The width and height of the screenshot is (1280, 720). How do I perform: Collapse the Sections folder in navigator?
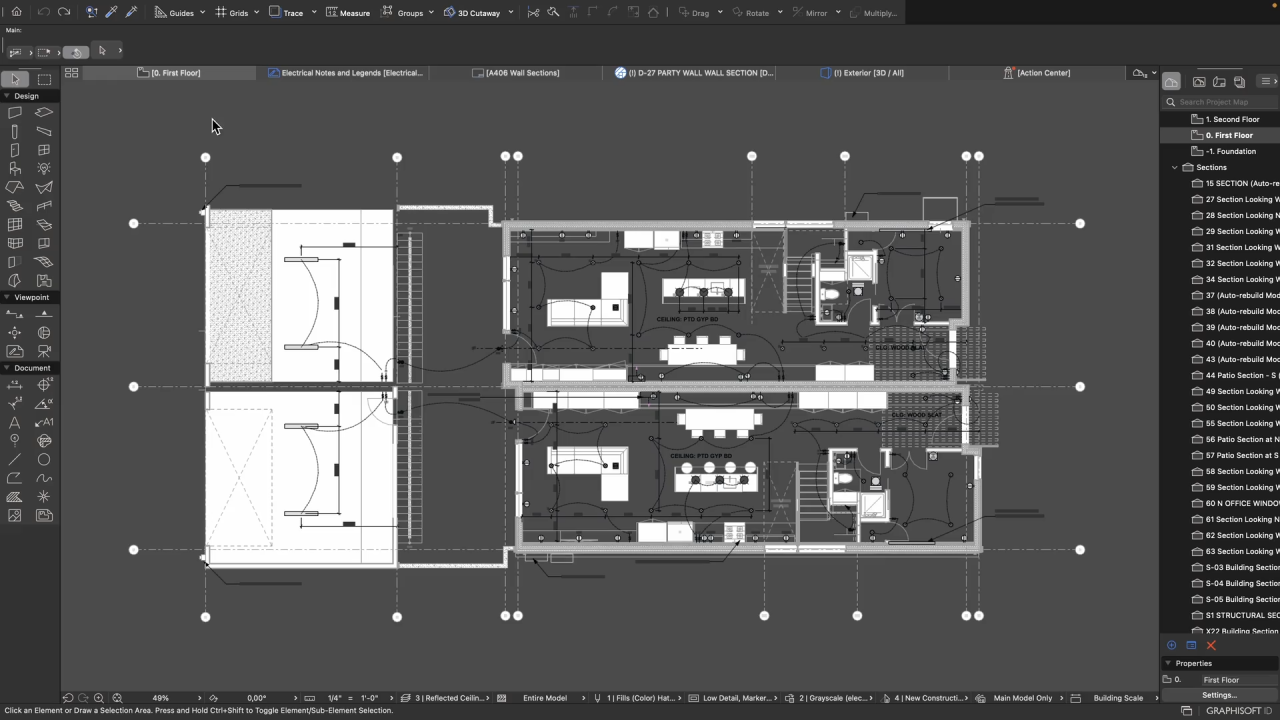[1175, 167]
